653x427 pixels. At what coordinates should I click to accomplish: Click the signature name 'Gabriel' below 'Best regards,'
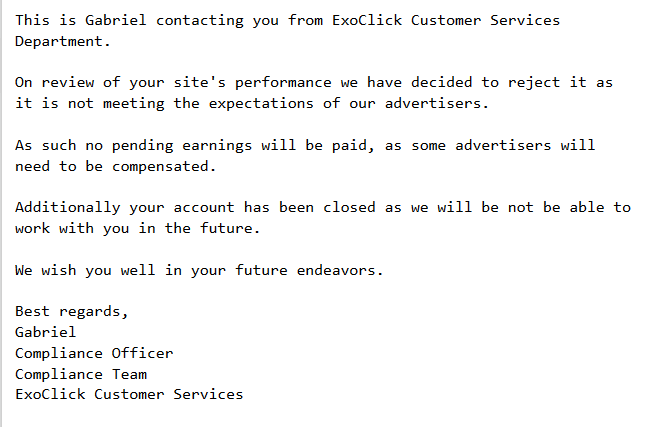45,332
